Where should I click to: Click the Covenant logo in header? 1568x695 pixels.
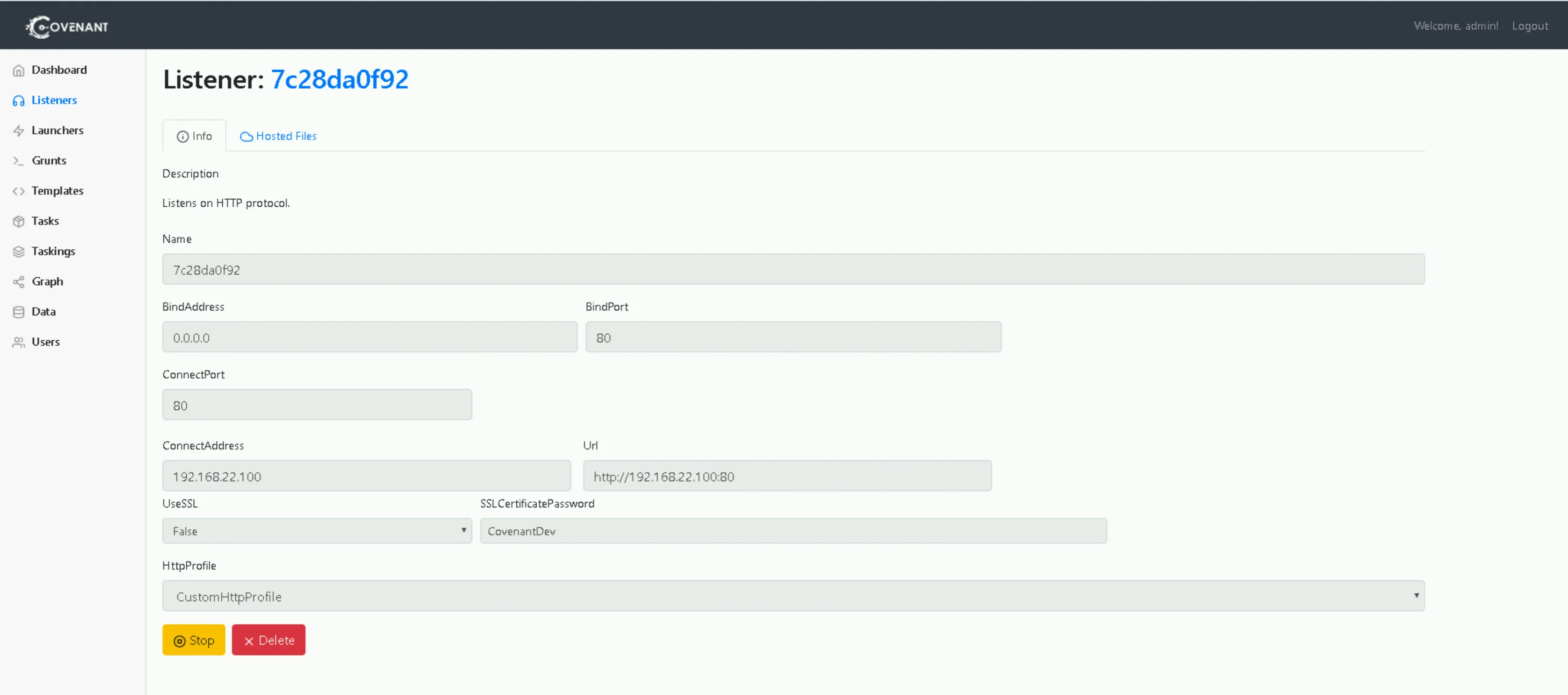click(x=67, y=26)
